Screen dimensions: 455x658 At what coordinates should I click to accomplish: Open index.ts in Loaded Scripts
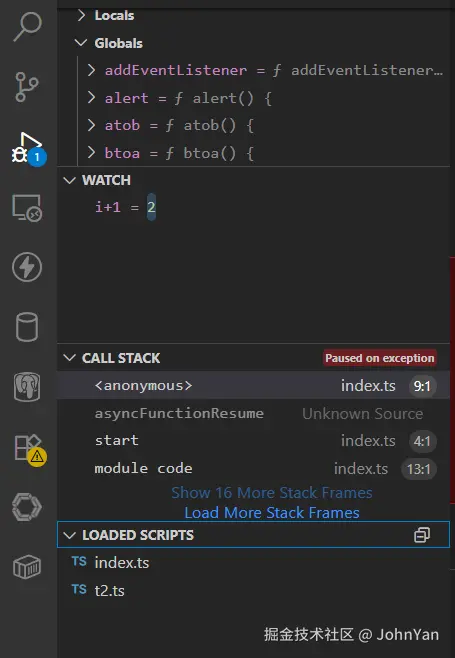point(254,562)
